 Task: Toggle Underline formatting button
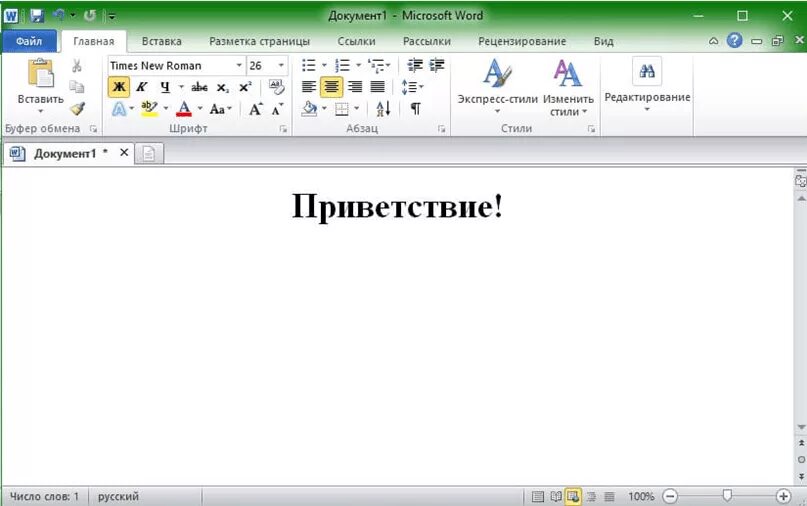coord(165,87)
